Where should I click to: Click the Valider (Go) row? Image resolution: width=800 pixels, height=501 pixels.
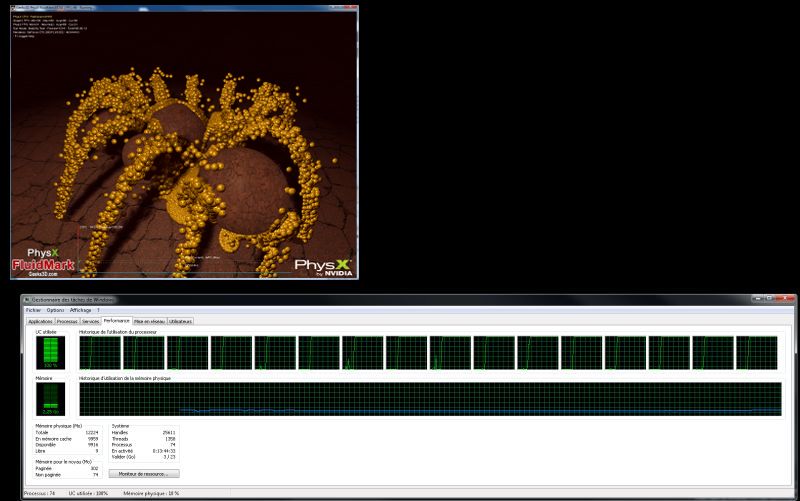(x=143, y=457)
